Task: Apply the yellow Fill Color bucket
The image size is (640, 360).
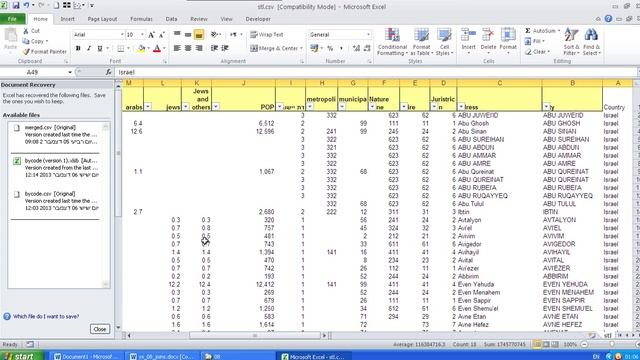Action: (141, 49)
